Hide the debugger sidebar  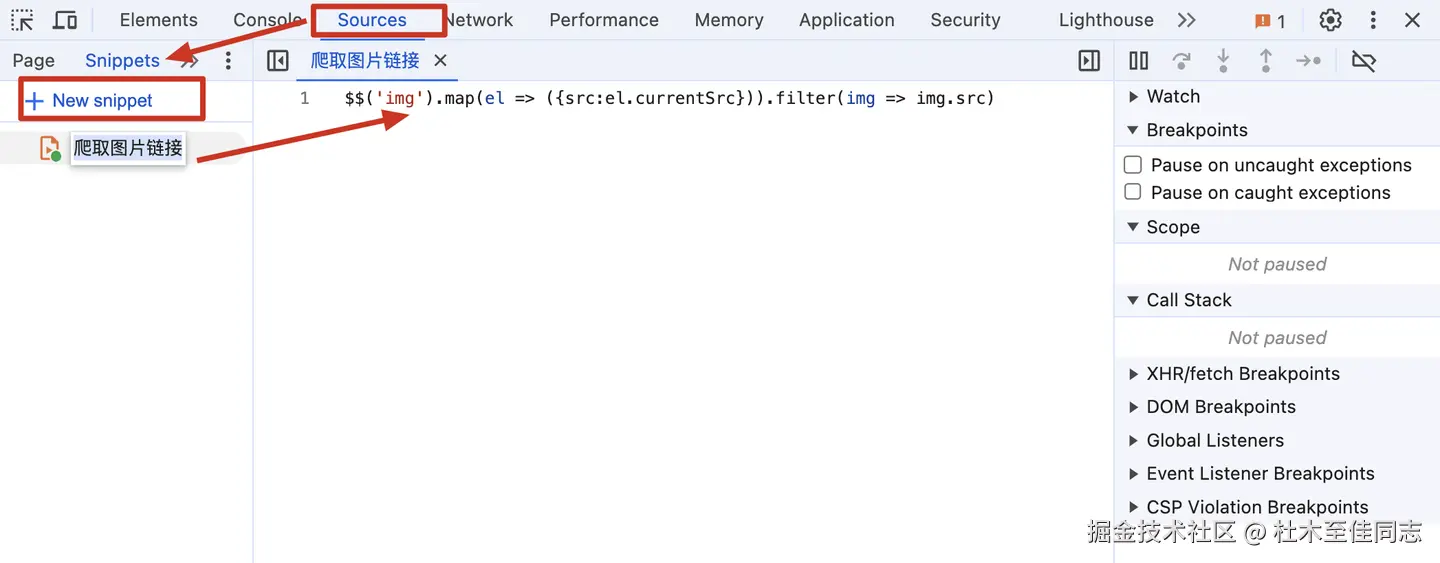point(1089,61)
